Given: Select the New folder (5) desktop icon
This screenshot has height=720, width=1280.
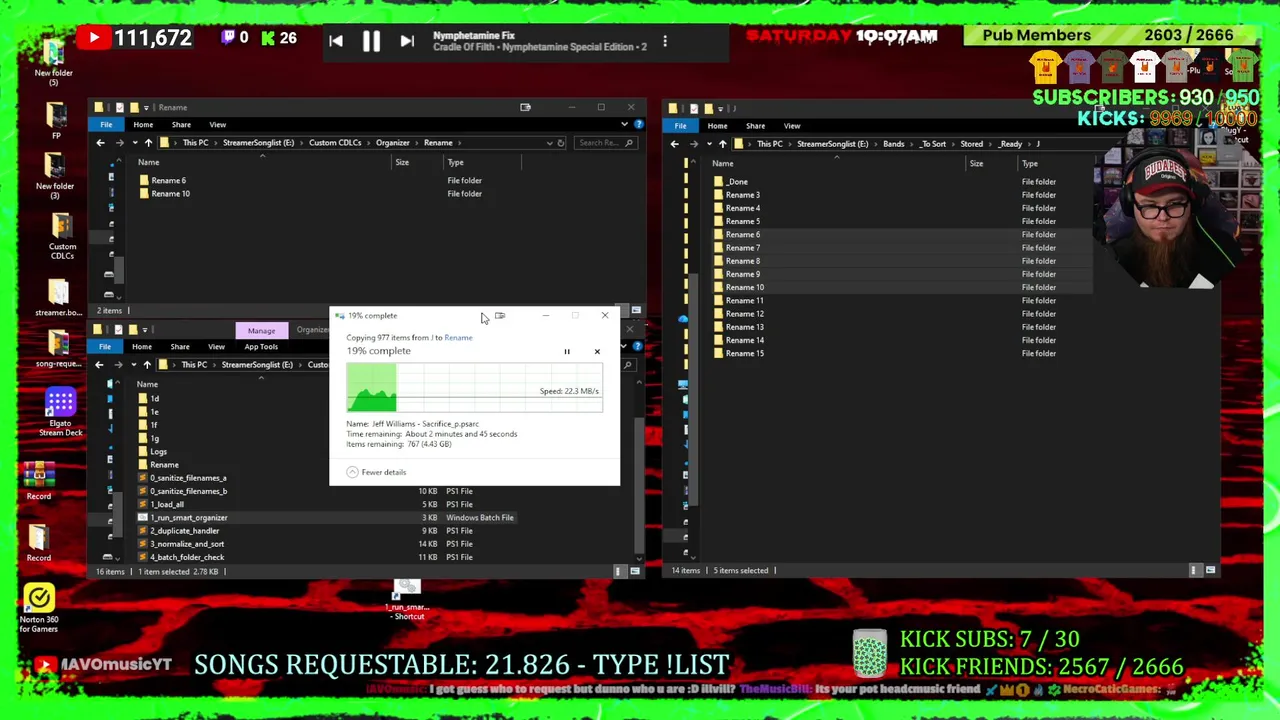Looking at the screenshot, I should pyautogui.click(x=54, y=63).
